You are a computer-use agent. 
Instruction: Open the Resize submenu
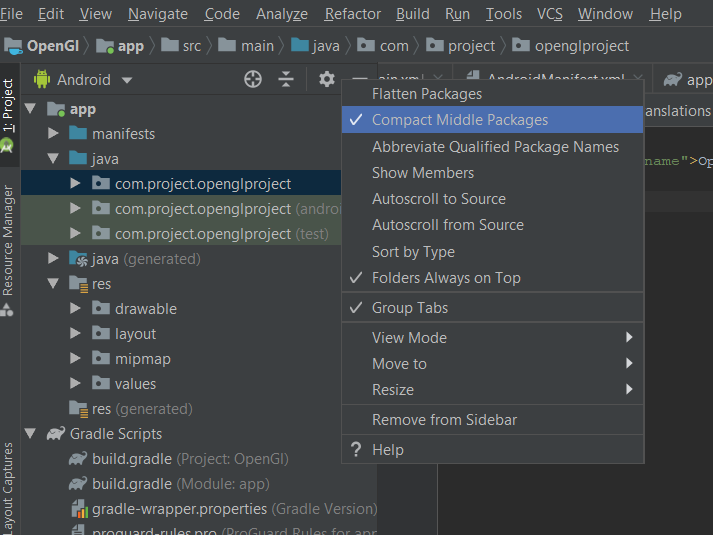pyautogui.click(x=492, y=390)
